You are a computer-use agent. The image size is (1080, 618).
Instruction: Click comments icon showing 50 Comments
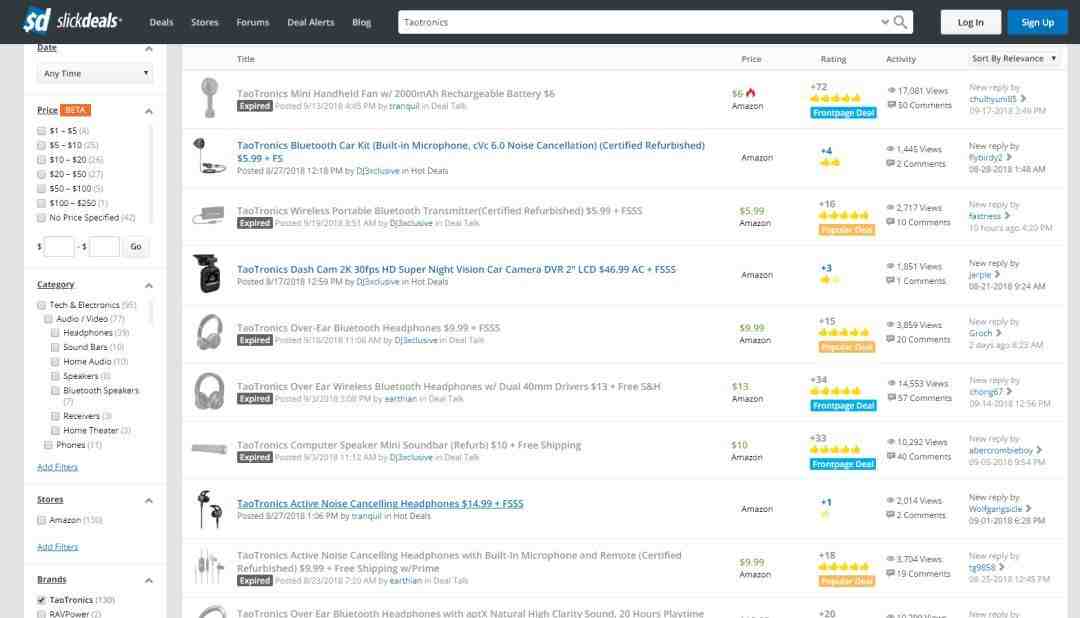pyautogui.click(x=891, y=105)
